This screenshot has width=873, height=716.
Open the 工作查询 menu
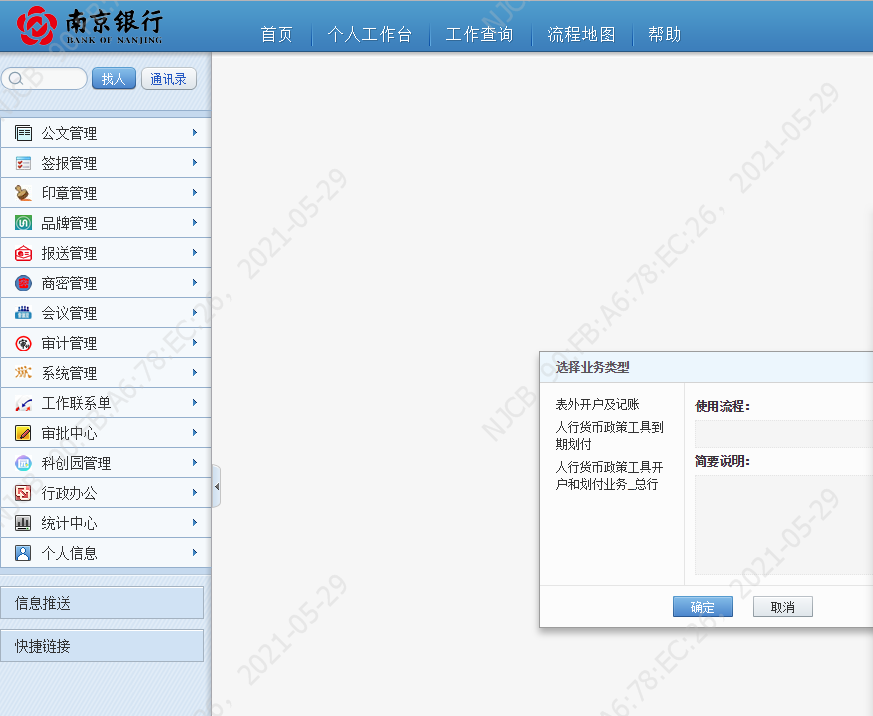point(479,35)
